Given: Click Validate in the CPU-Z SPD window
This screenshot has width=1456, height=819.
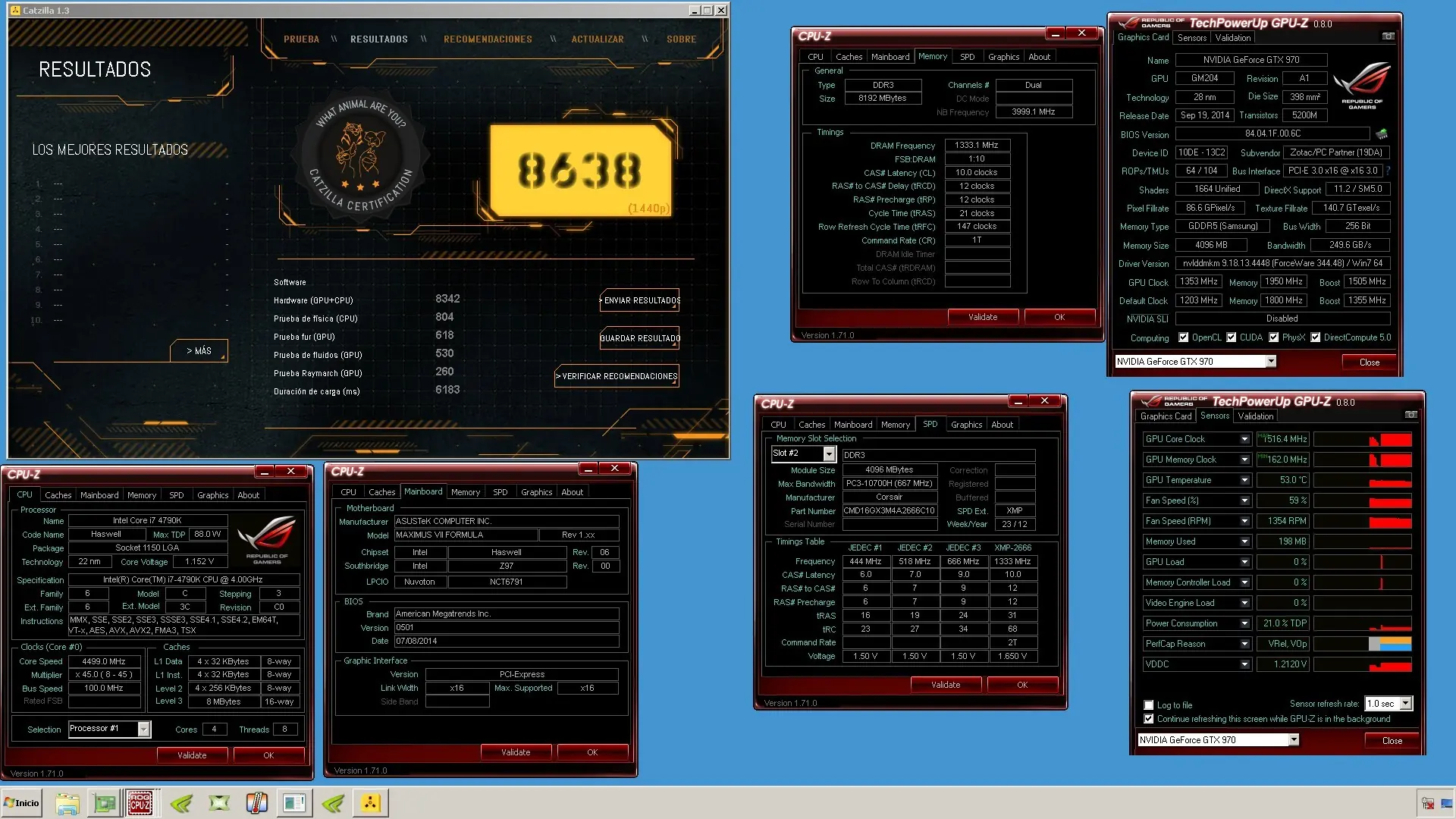Looking at the screenshot, I should coord(946,685).
